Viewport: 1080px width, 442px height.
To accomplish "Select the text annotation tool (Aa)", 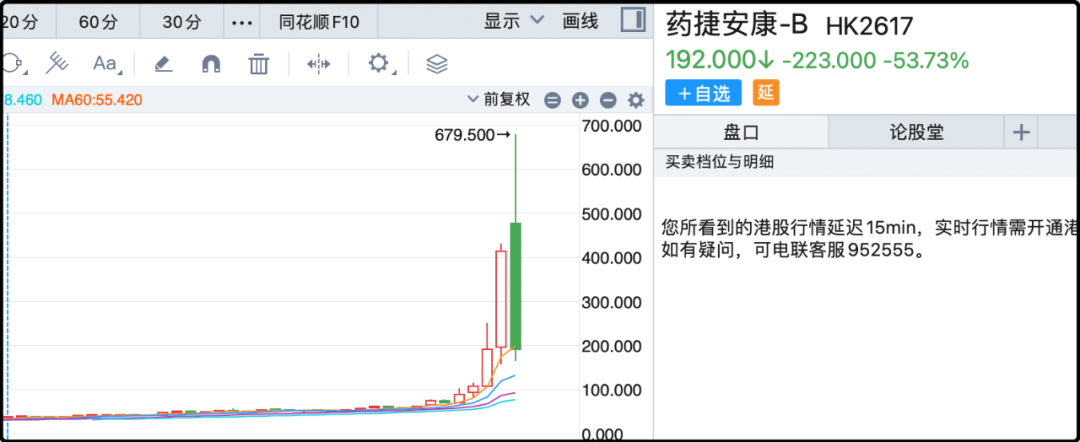I will point(105,64).
